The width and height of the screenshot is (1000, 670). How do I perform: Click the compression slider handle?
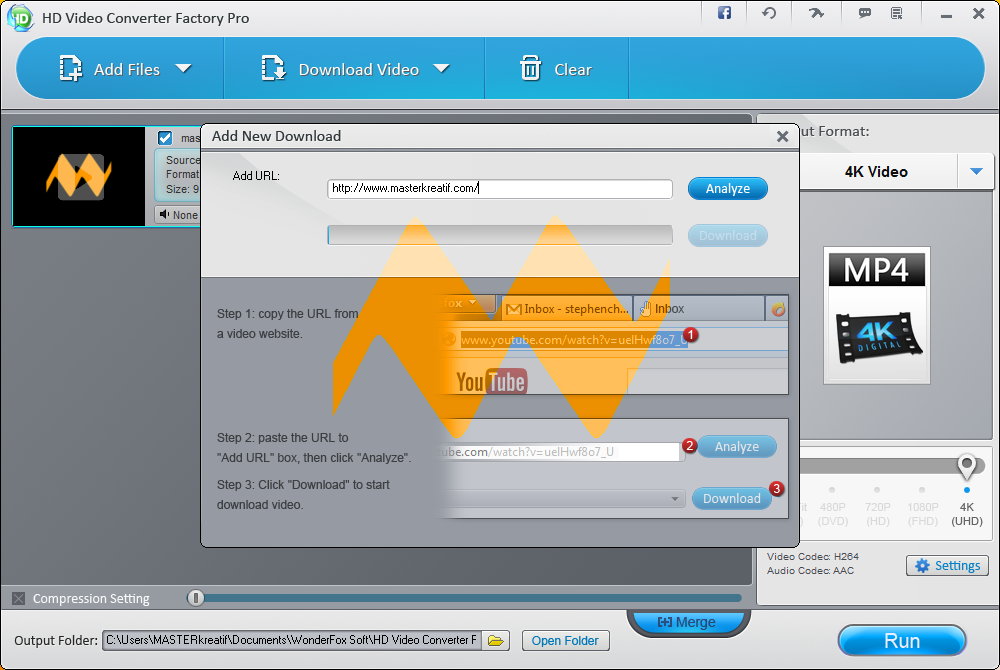coord(196,598)
